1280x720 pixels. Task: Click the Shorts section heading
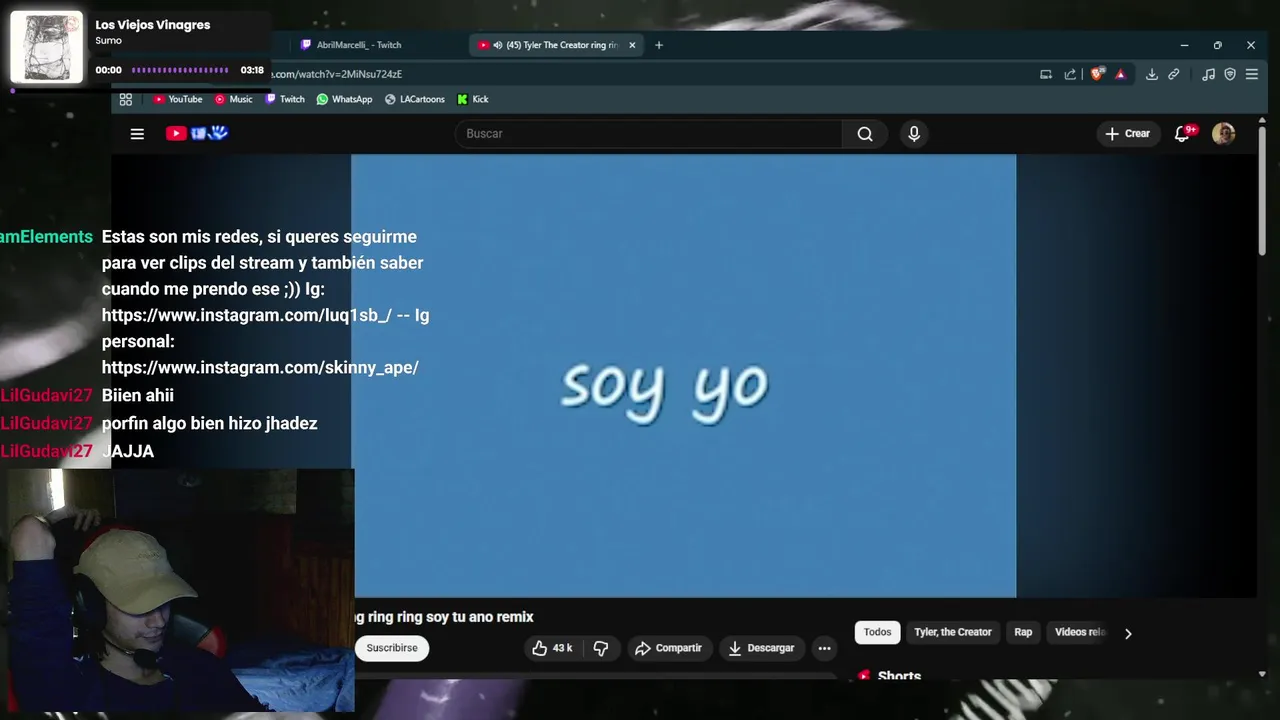pyautogui.click(x=899, y=675)
